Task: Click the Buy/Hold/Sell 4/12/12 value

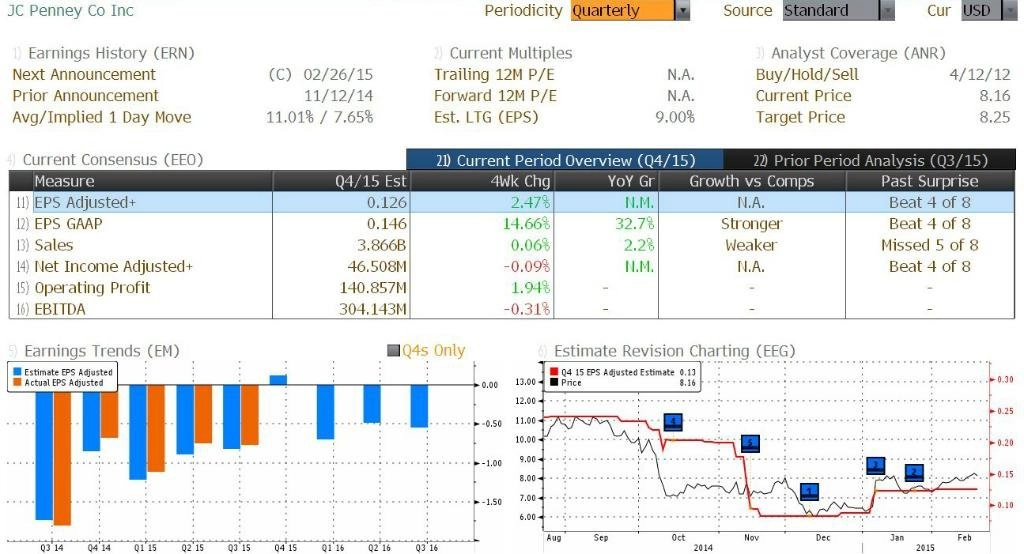Action: (x=980, y=74)
